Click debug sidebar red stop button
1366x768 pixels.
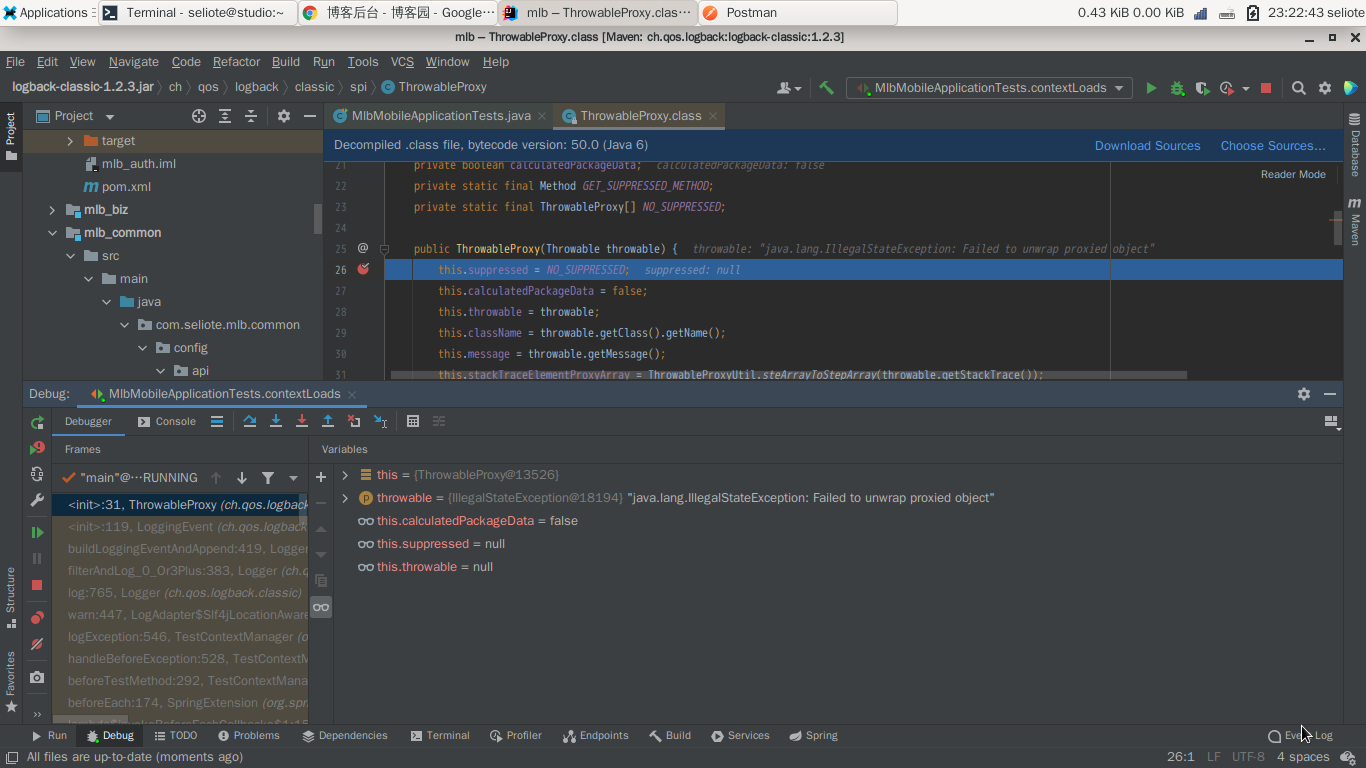pyautogui.click(x=37, y=585)
